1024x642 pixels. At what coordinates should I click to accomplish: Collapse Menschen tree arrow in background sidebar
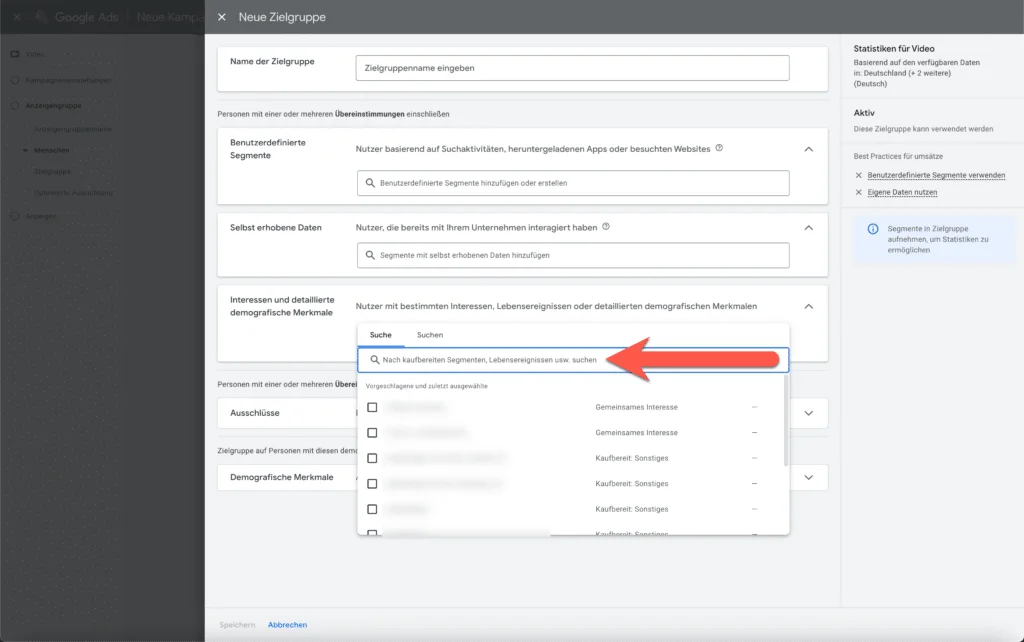(x=25, y=150)
